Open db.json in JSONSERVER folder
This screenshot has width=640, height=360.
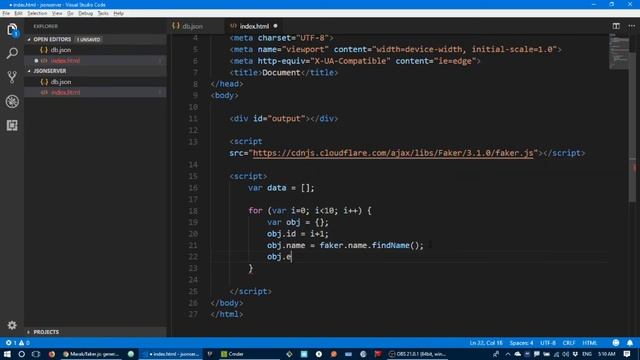click(x=96, y=82)
